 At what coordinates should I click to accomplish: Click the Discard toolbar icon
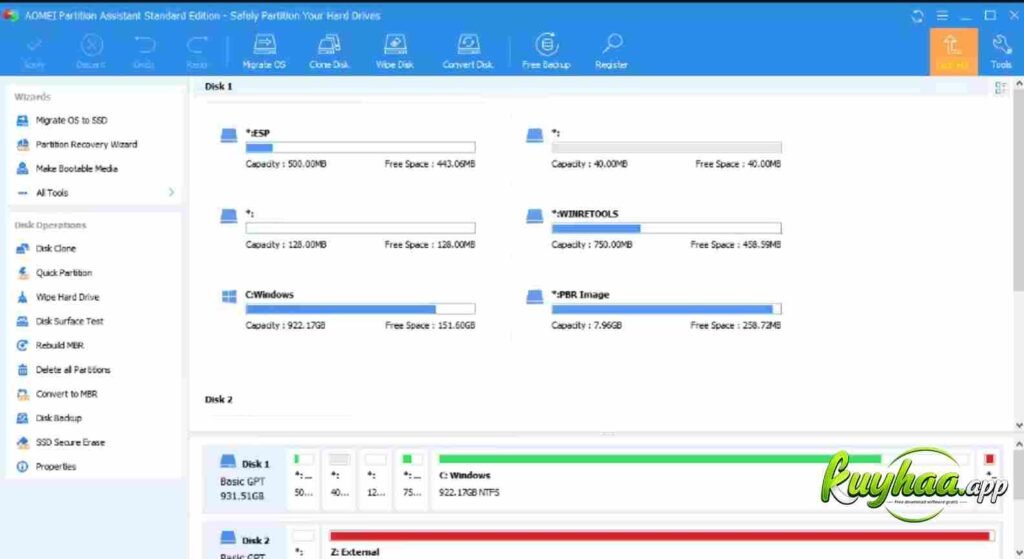[91, 52]
